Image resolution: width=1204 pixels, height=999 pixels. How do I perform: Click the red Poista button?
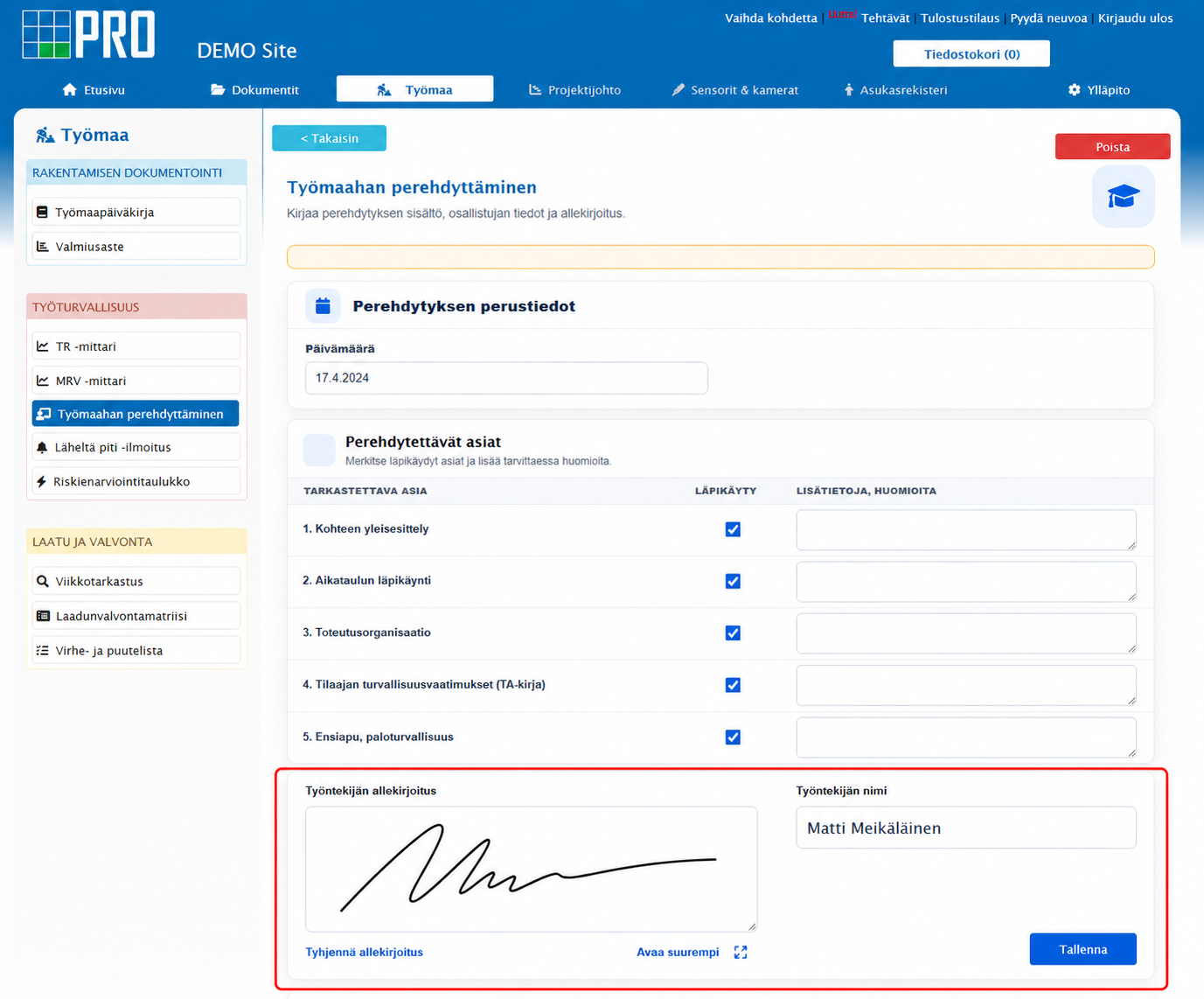[x=1112, y=146]
